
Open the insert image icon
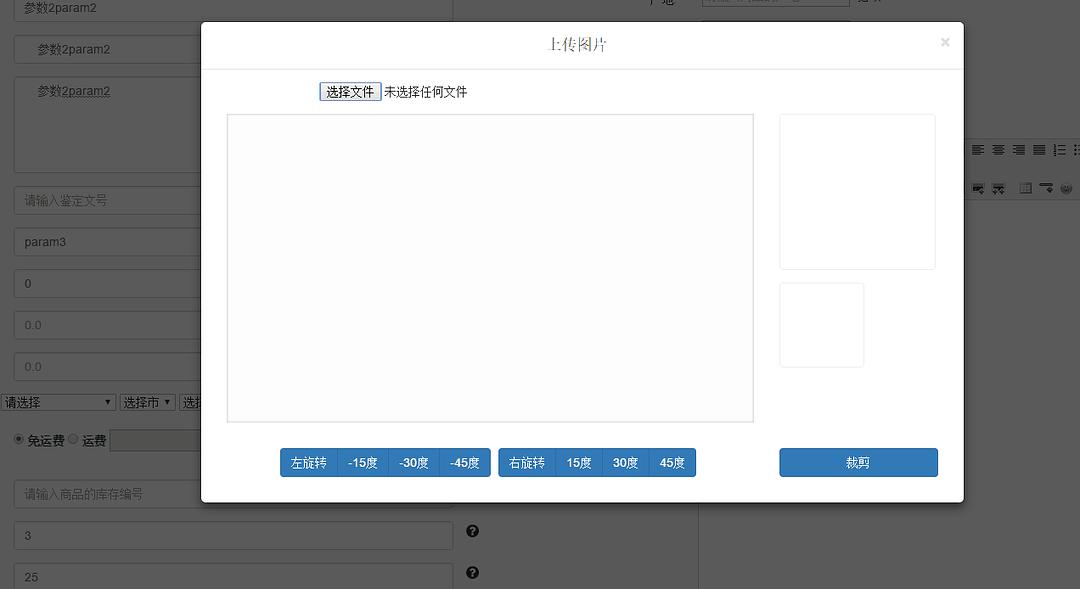point(977,187)
